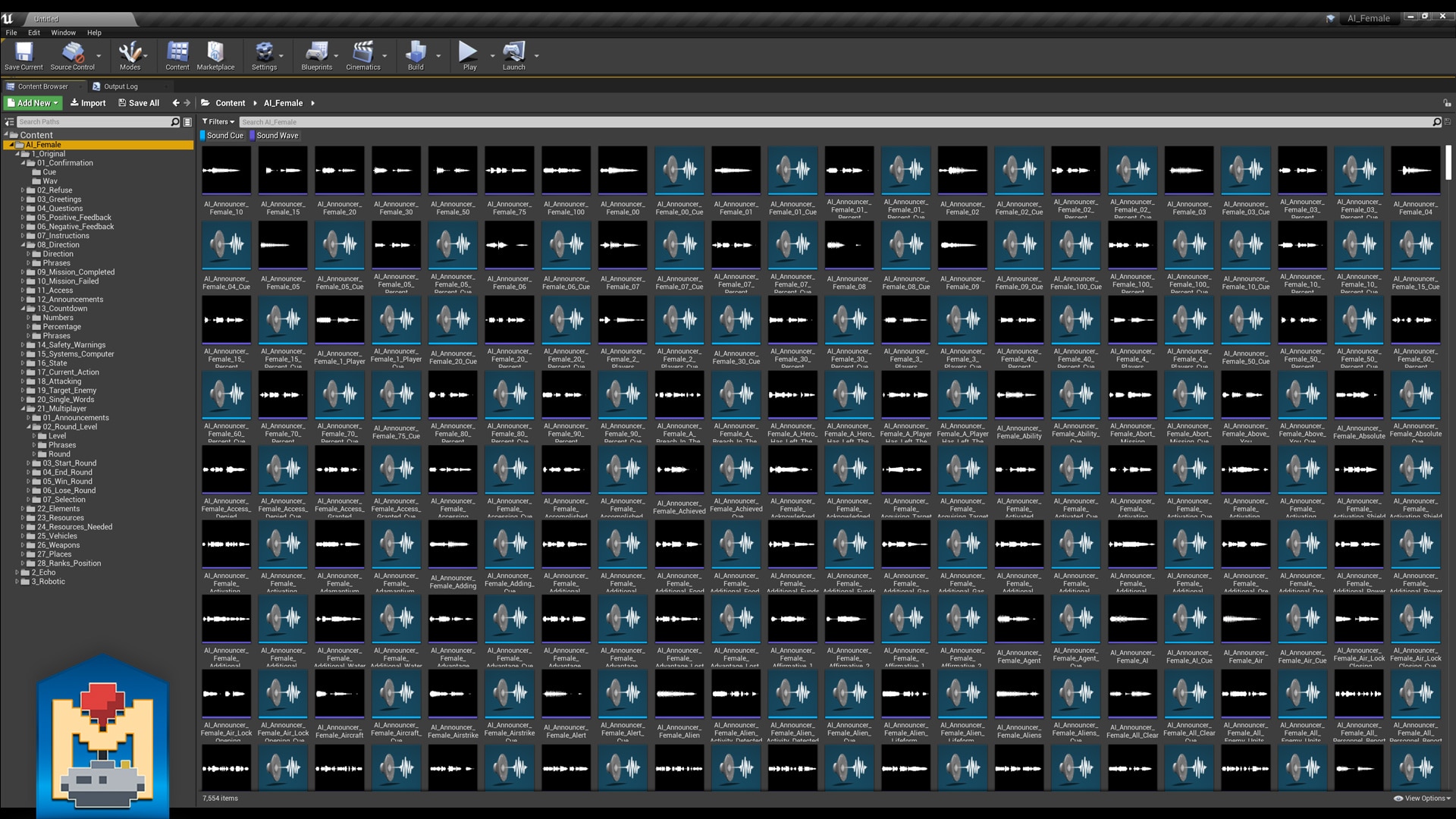Open the Cinematics toolbar icon

364,53
